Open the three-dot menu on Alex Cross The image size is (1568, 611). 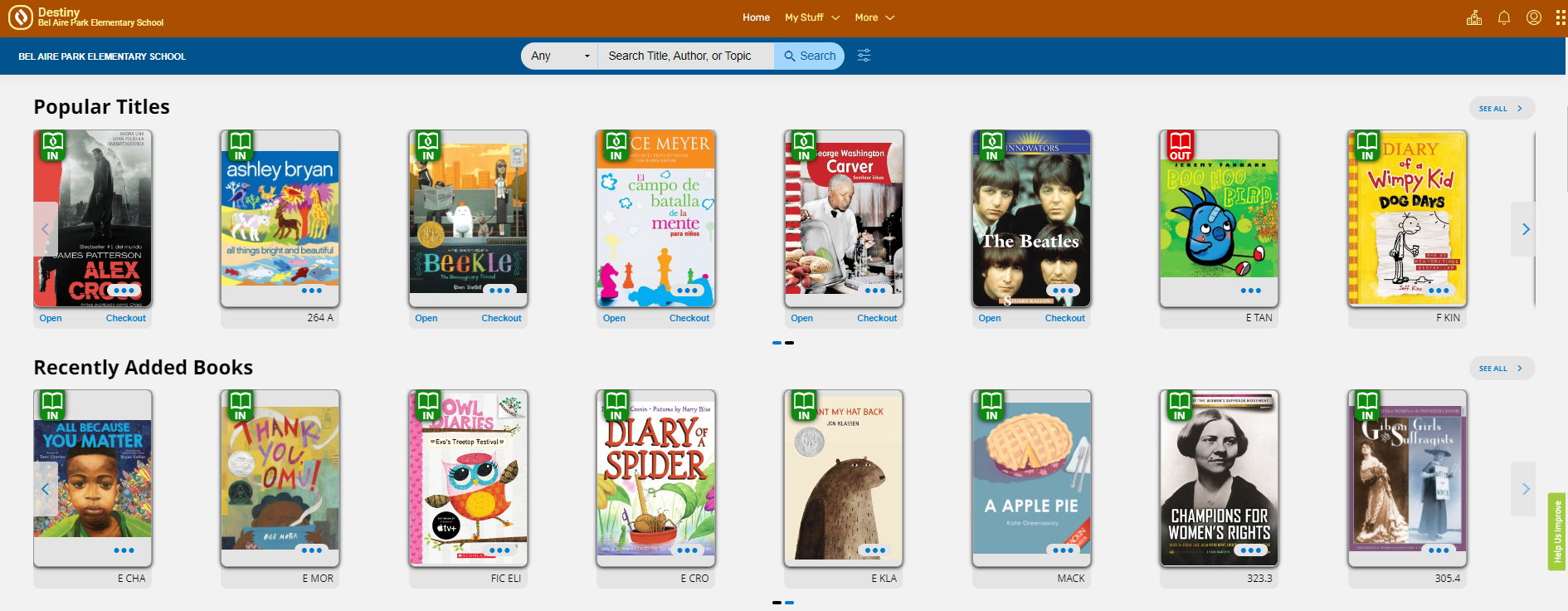[x=124, y=291]
